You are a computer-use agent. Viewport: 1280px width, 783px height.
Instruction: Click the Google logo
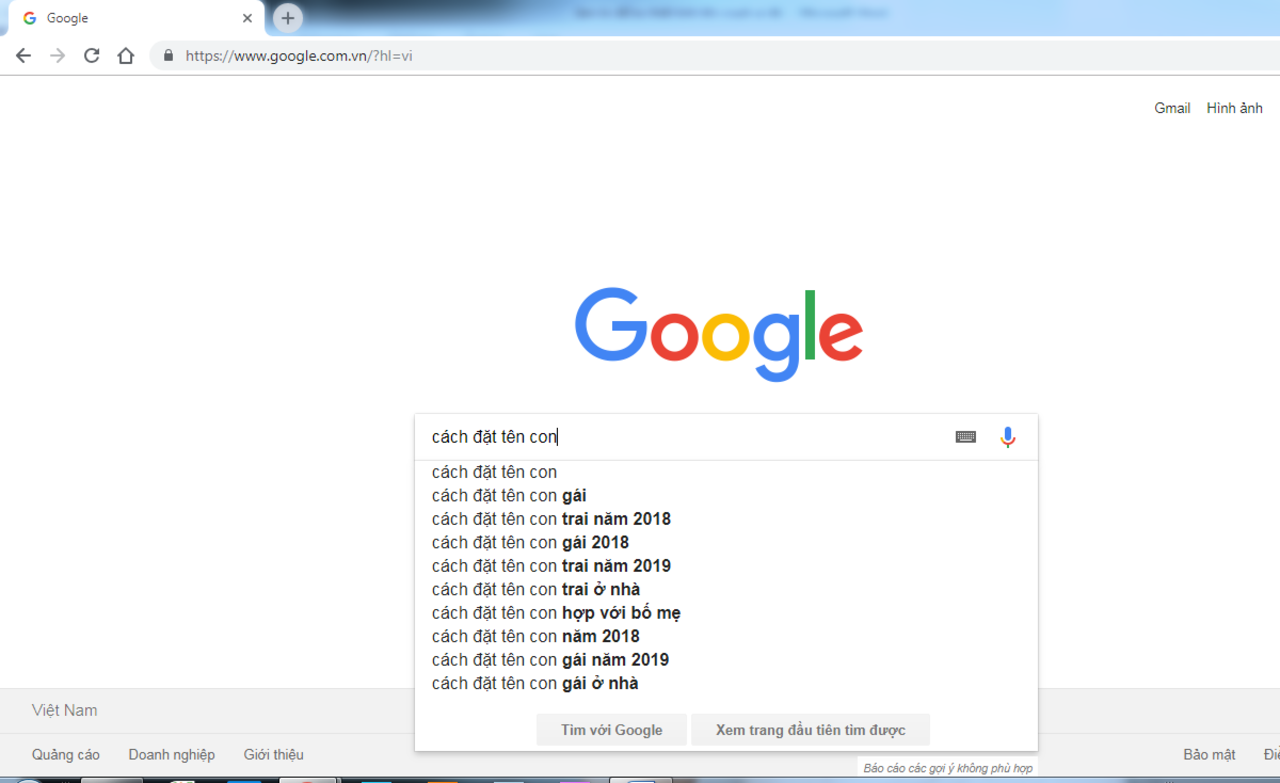tap(719, 334)
